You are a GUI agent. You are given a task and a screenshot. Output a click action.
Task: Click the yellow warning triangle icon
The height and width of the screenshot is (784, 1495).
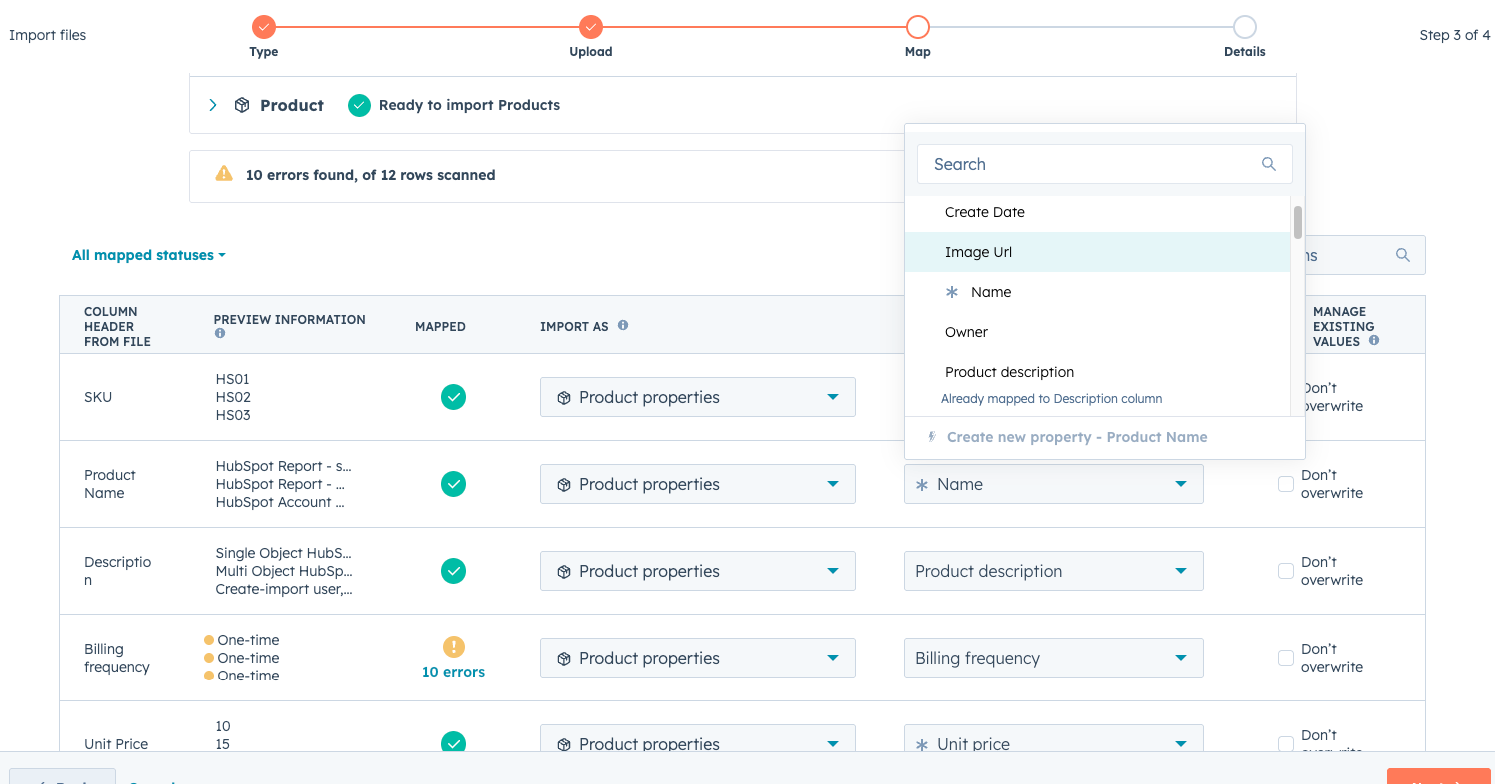[224, 174]
